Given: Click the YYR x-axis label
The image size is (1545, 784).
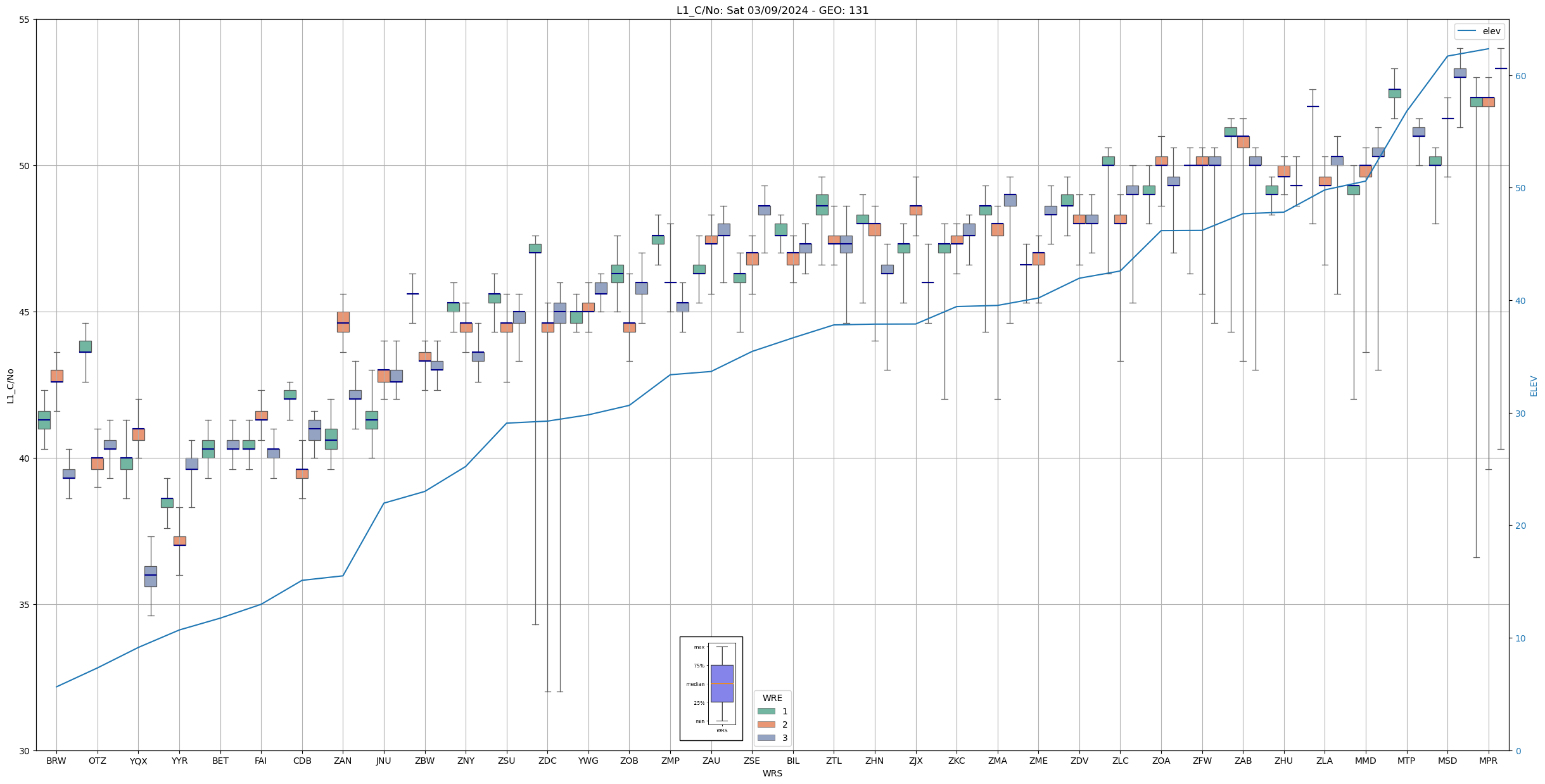Looking at the screenshot, I should click(179, 761).
